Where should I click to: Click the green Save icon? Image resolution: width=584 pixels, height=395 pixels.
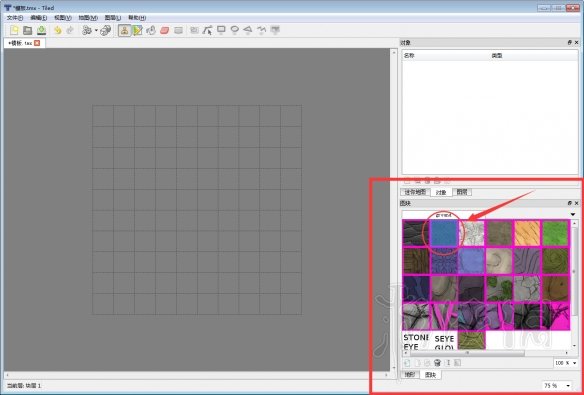[41, 30]
